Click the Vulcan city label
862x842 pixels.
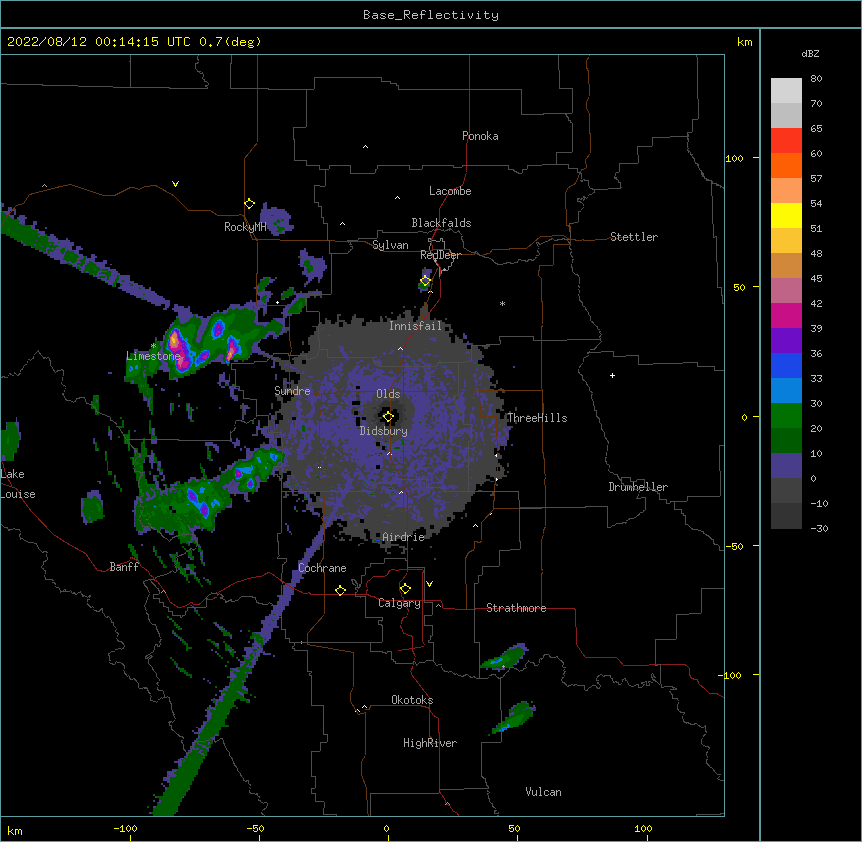[x=543, y=792]
